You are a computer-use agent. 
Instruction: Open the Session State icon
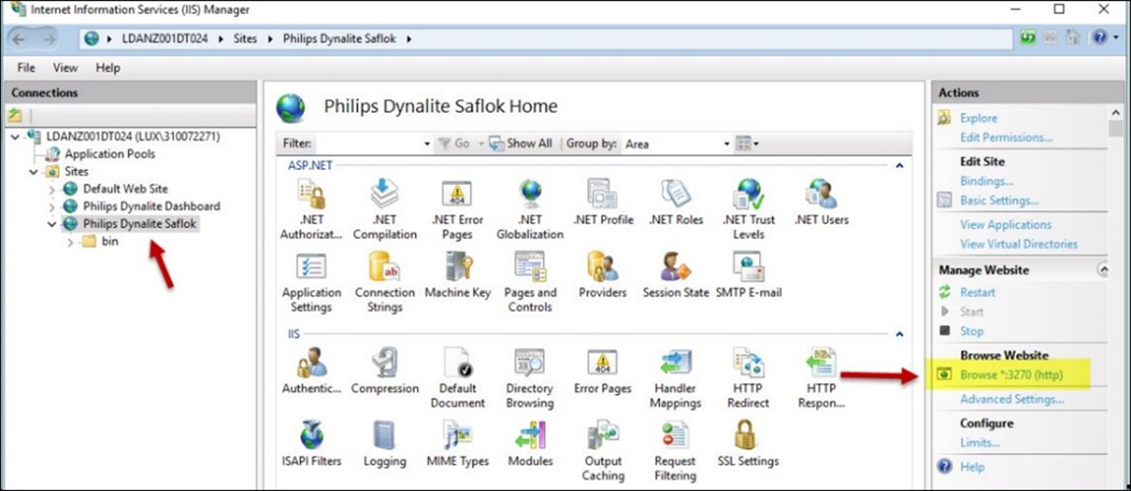coord(675,268)
